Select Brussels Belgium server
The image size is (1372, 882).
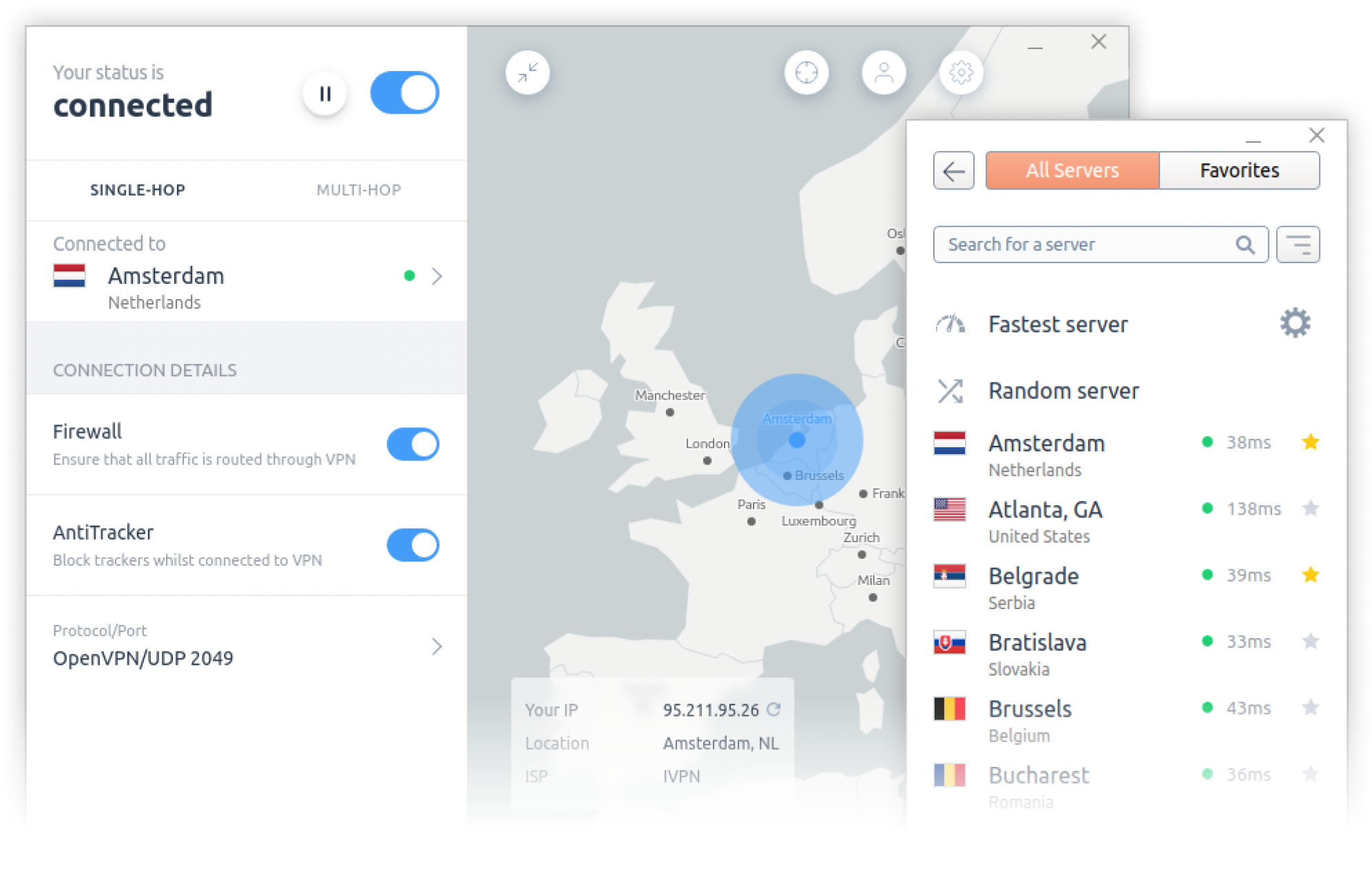(1126, 721)
